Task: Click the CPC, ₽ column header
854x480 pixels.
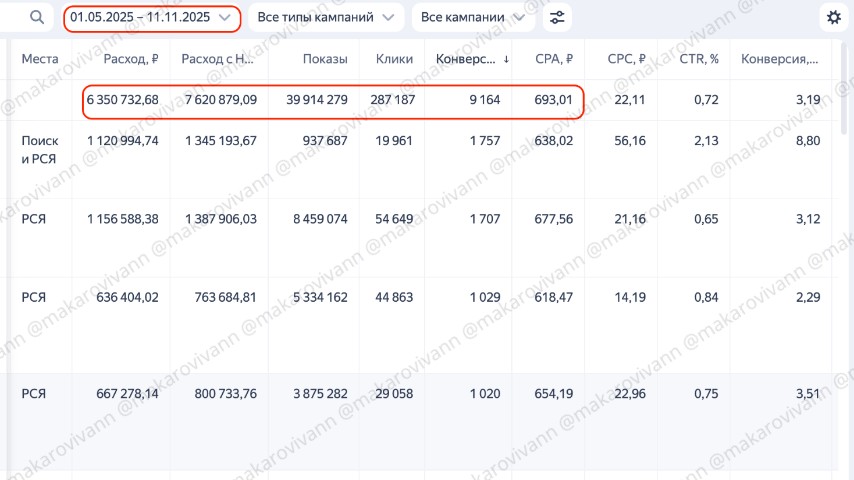Action: [x=627, y=59]
